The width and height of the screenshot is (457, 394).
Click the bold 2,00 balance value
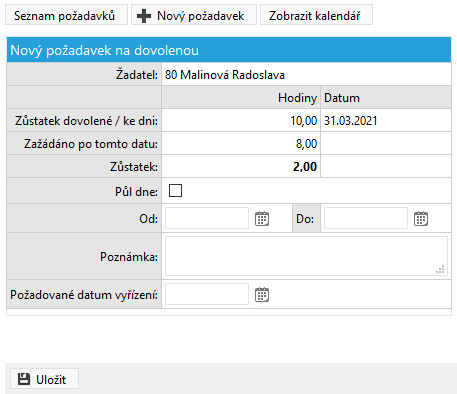pos(305,167)
